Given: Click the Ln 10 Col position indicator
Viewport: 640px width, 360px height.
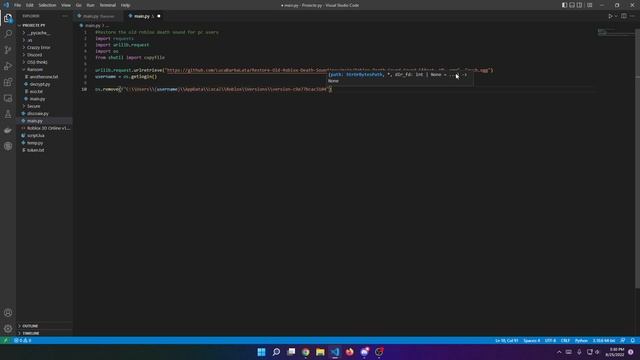Looking at the screenshot, I should pos(506,340).
